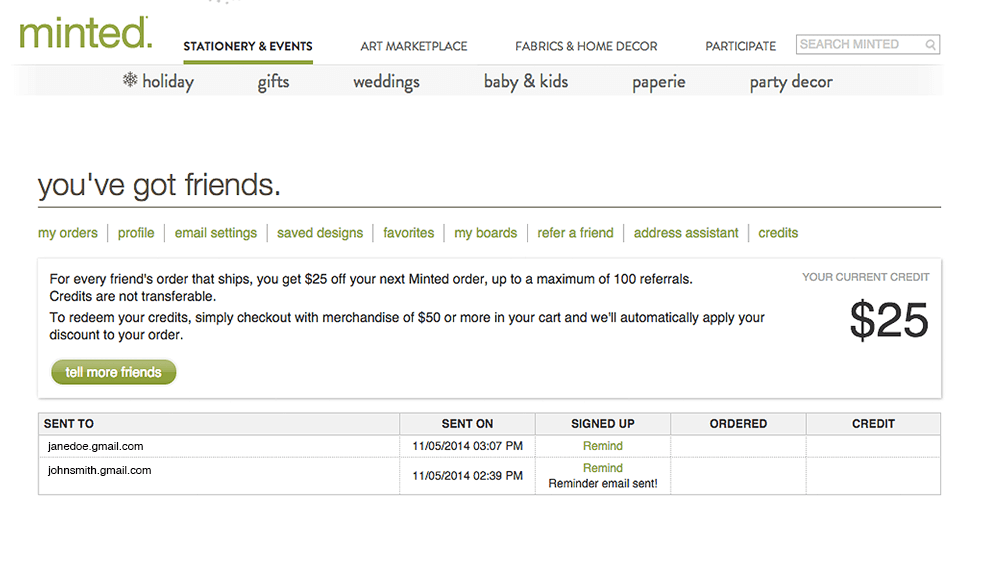1000x563 pixels.
Task: View the credits page link
Action: 778,233
